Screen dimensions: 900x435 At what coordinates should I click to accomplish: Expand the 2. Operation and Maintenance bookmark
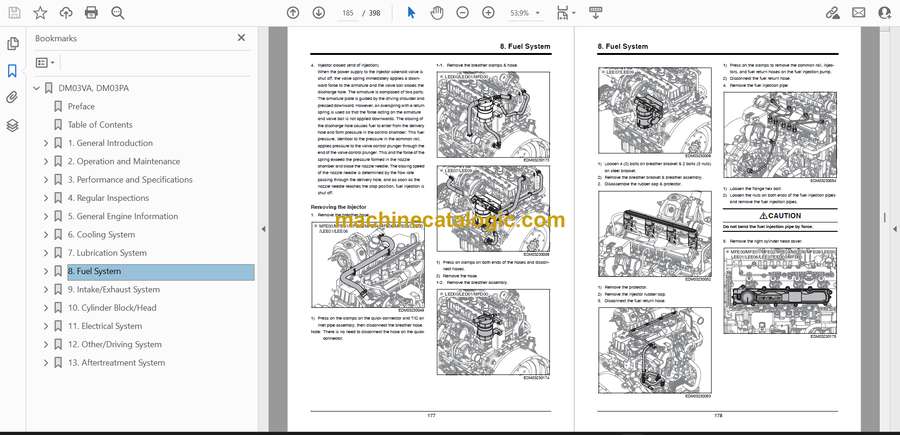point(46,161)
